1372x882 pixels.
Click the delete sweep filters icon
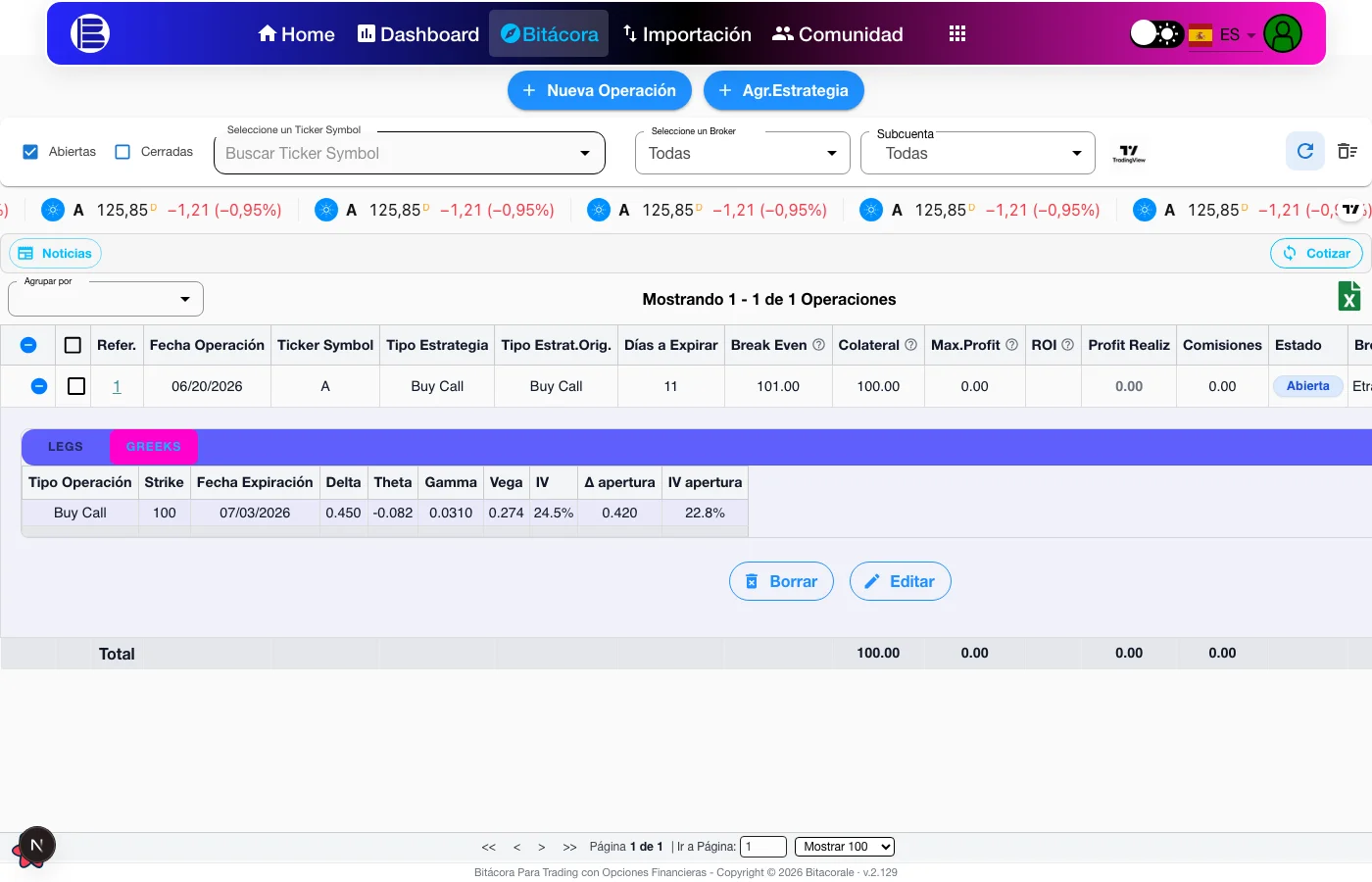pyautogui.click(x=1347, y=151)
